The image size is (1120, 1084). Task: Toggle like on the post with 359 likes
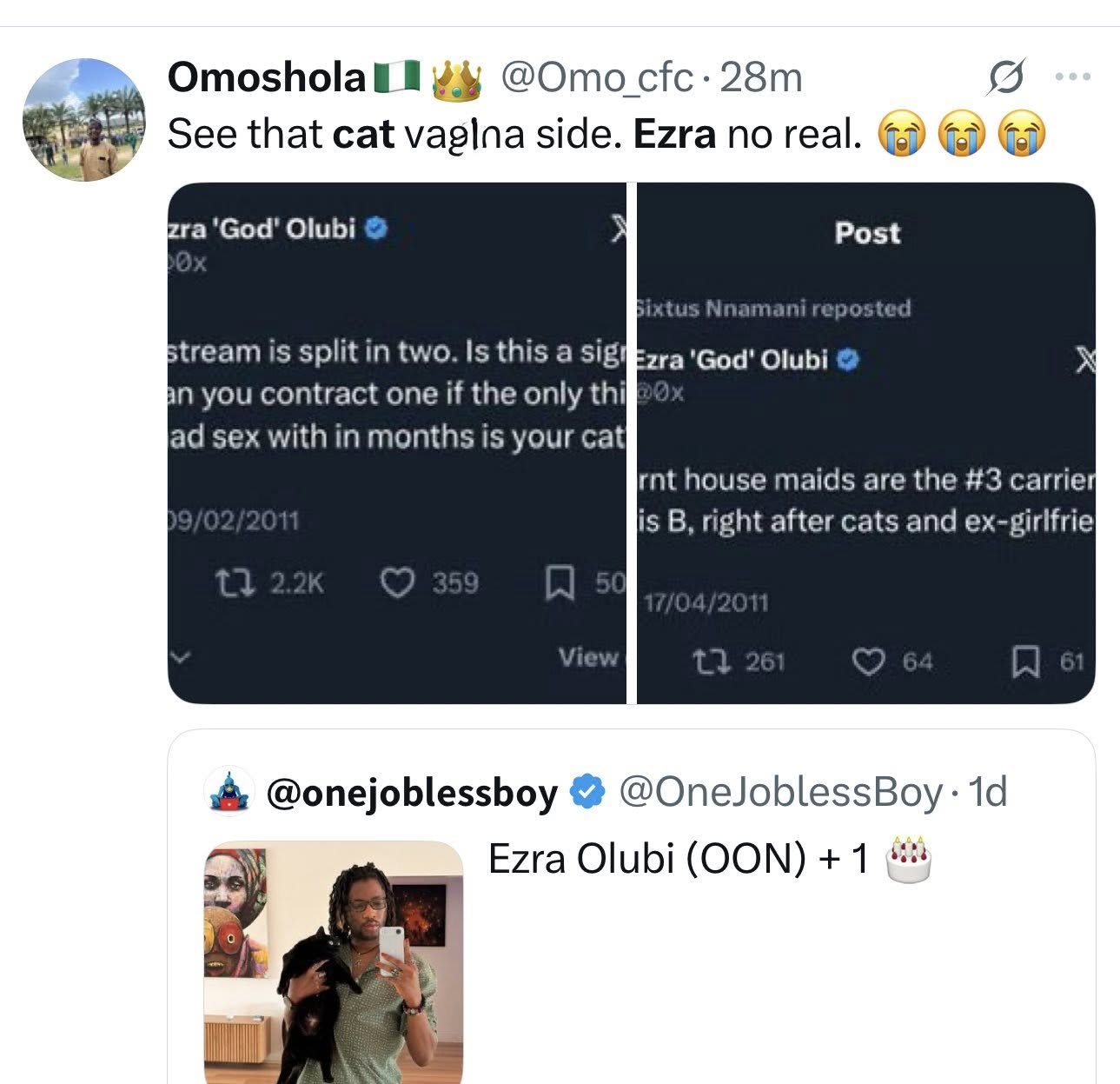[402, 583]
